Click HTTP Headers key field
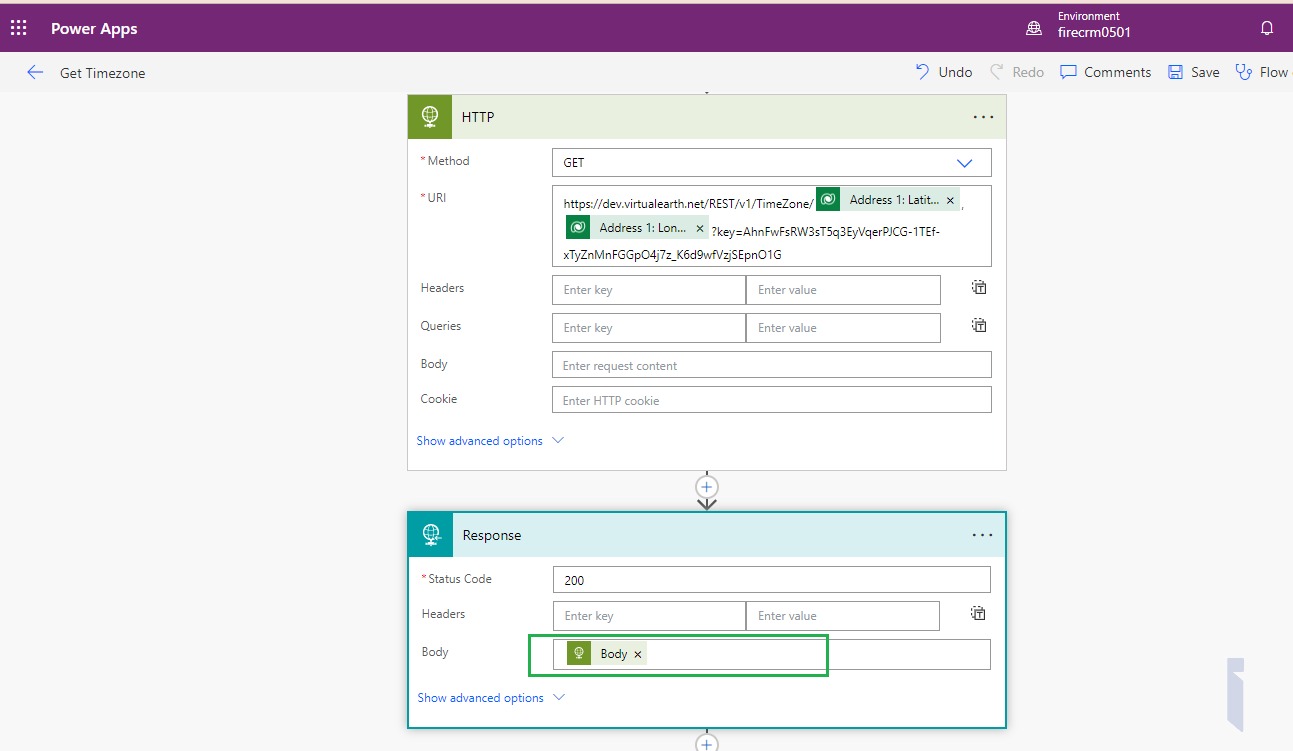 click(649, 290)
